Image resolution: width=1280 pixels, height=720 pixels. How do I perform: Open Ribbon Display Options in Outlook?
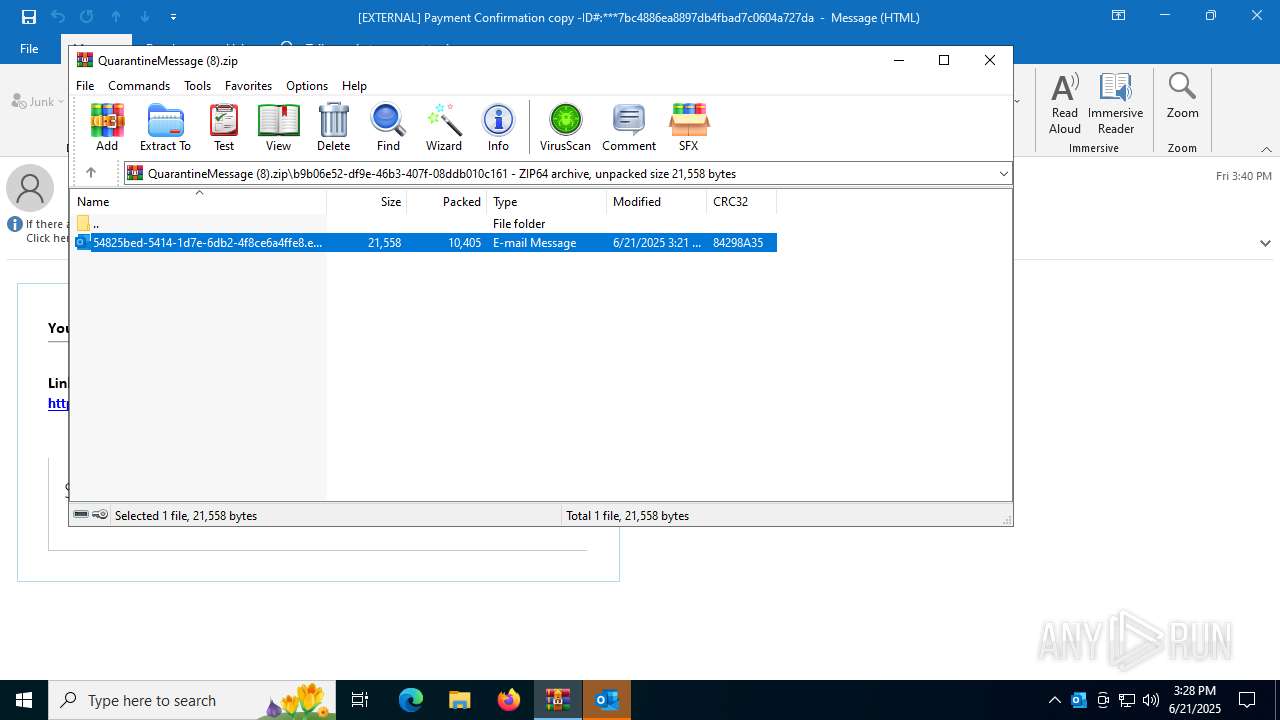click(x=1118, y=16)
